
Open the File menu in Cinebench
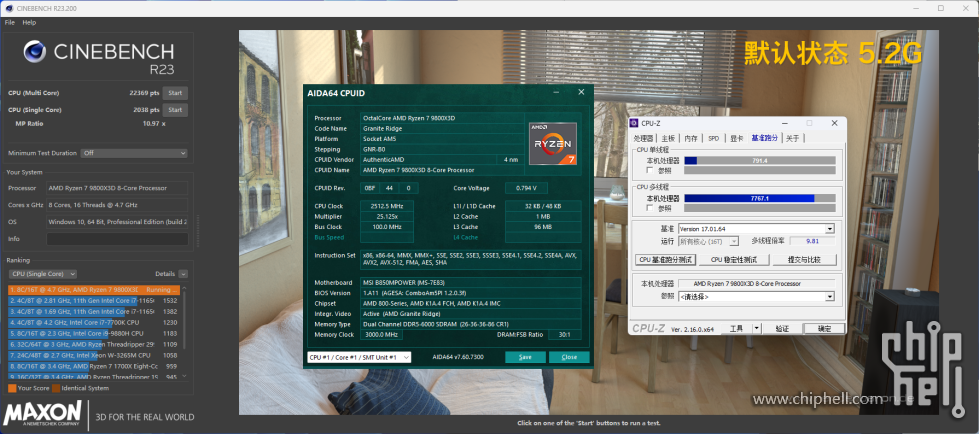(9, 22)
